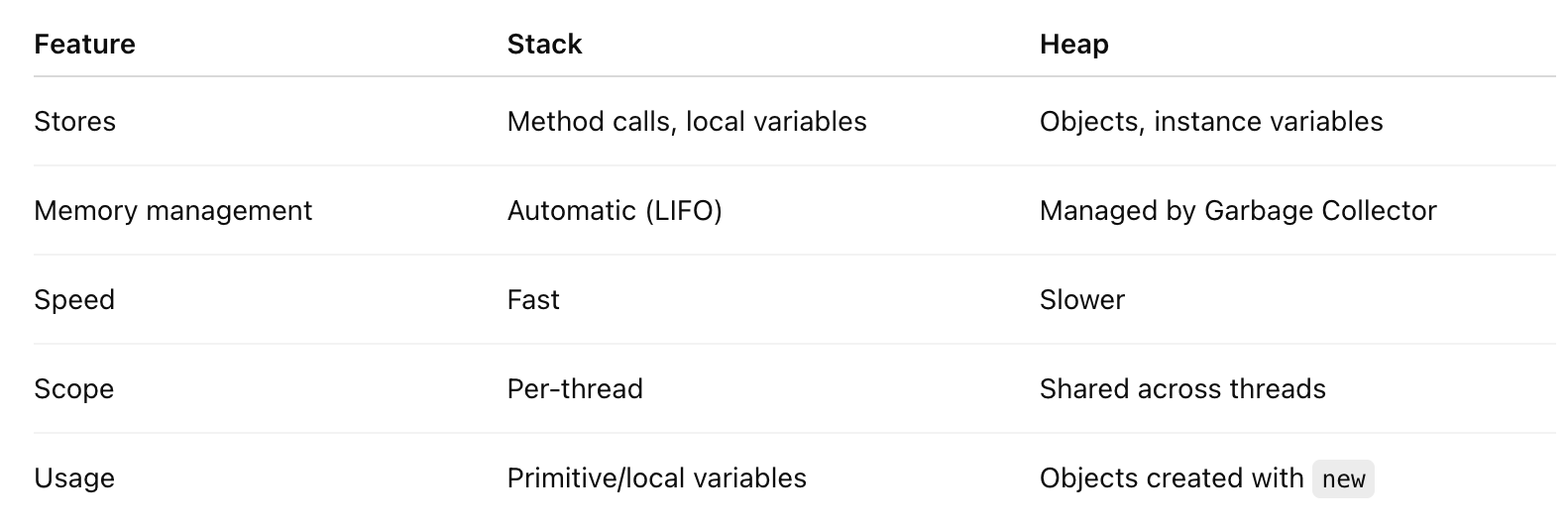
Task: Select the Stores row label
Action: (x=74, y=122)
